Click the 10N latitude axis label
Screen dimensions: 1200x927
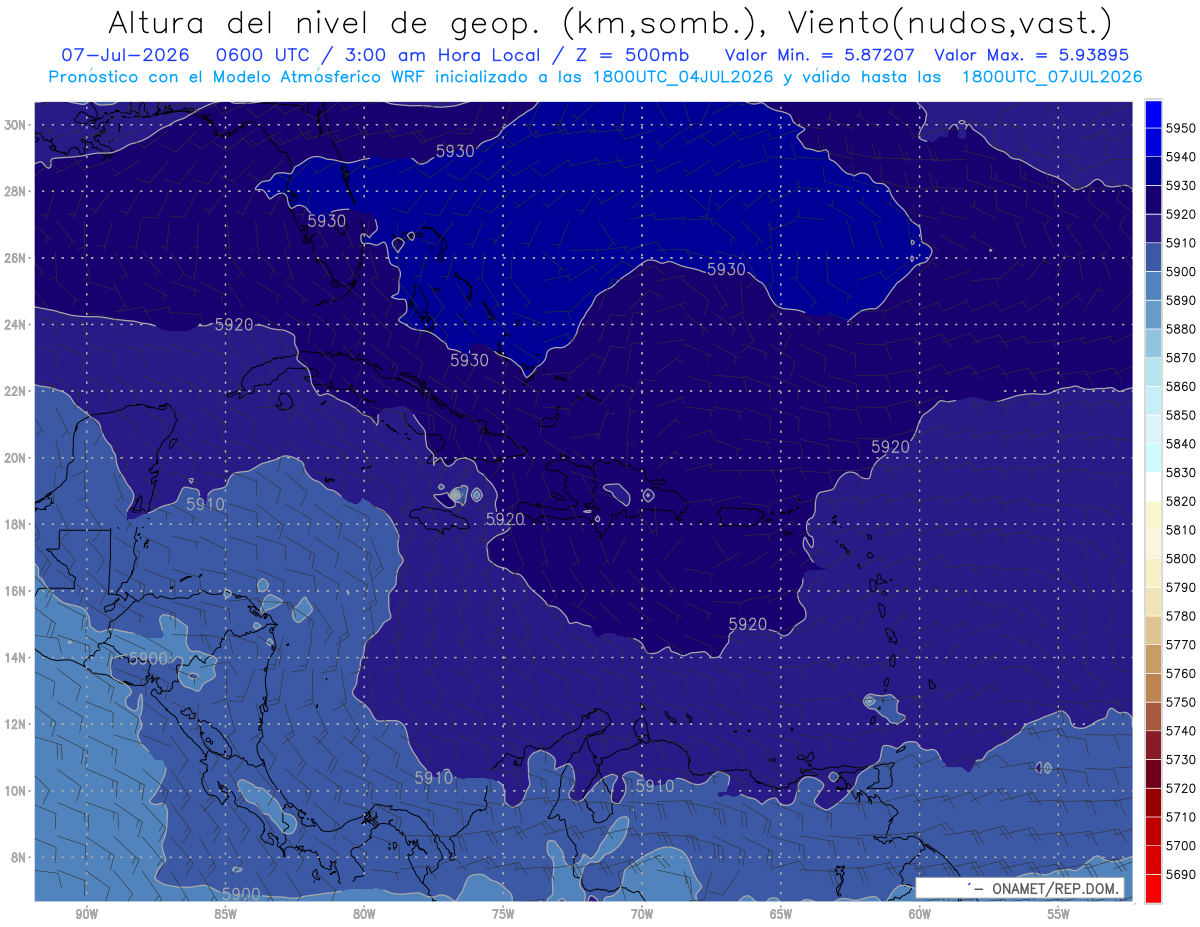[16, 791]
